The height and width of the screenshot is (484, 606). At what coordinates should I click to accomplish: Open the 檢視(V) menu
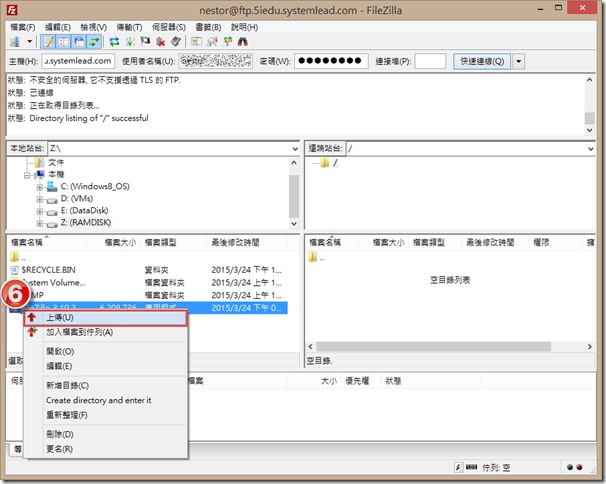point(94,27)
